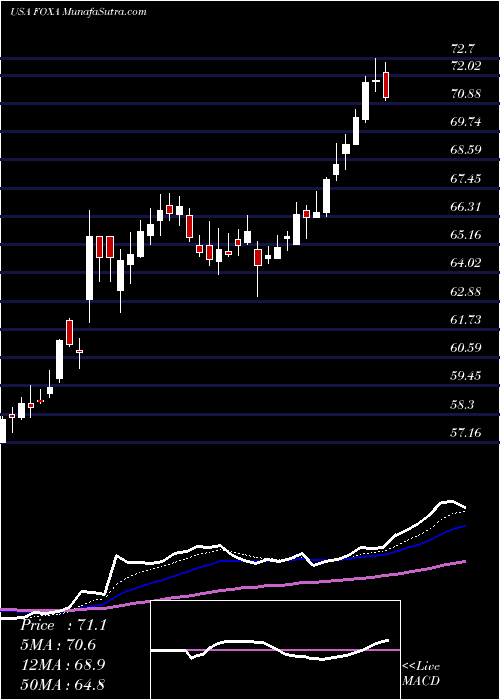Select the 58.3 price axis label
Image resolution: width=500 pixels, height=700 pixels.
pyautogui.click(x=463, y=405)
